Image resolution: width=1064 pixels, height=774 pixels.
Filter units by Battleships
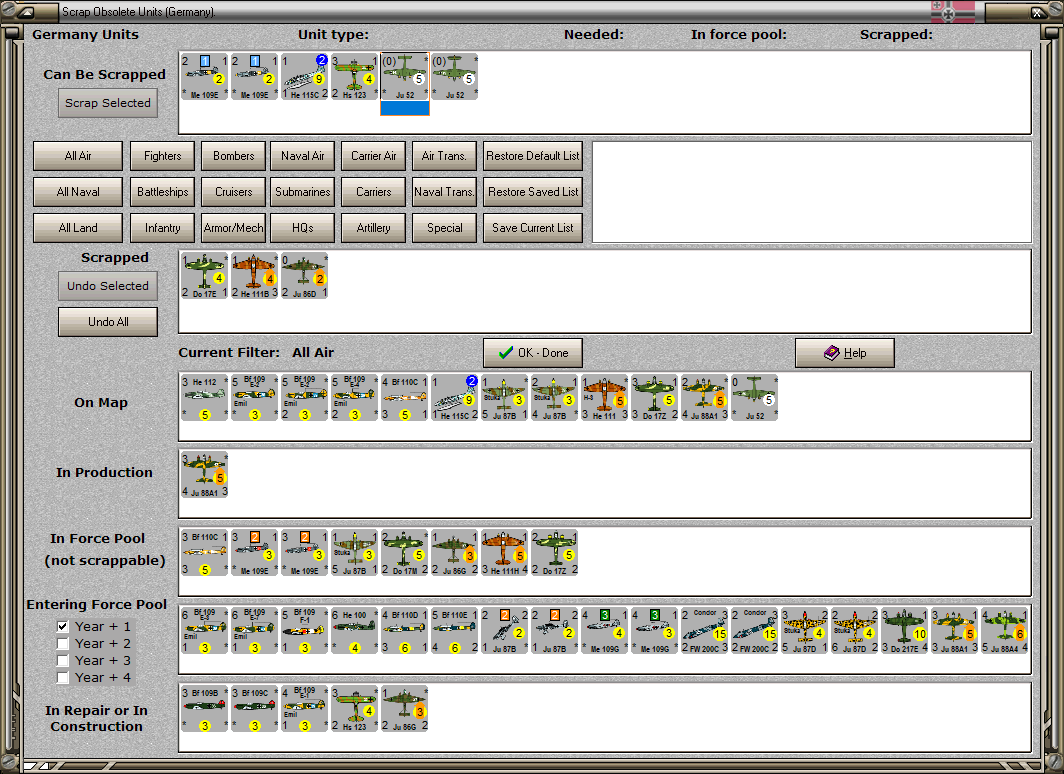tap(163, 192)
